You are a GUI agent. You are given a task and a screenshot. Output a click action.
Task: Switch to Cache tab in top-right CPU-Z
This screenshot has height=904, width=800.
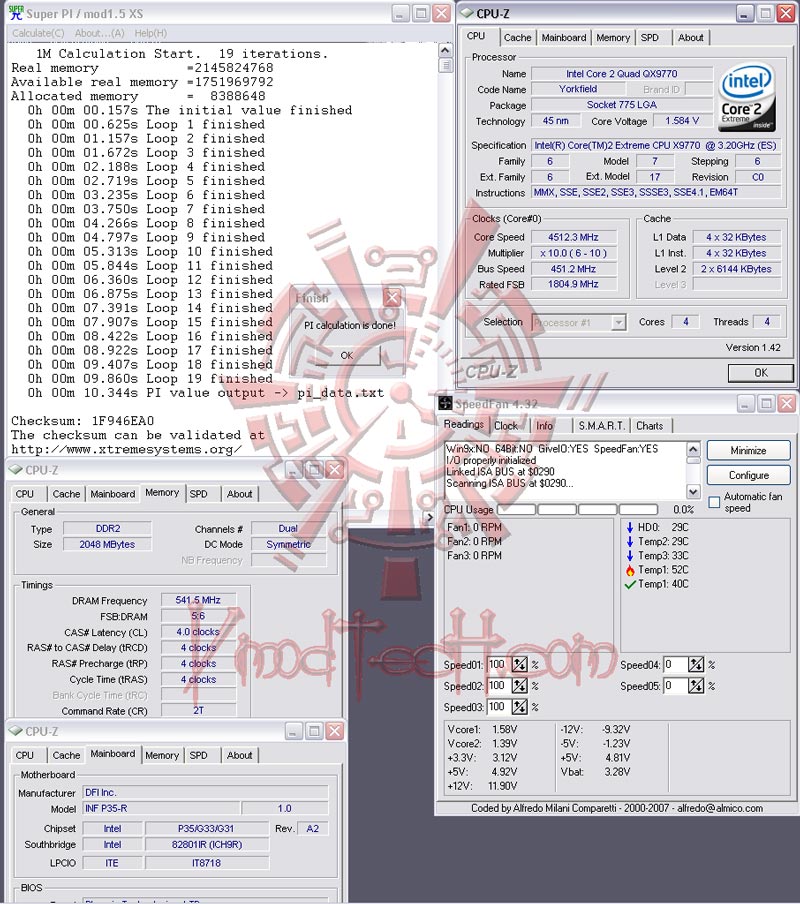[517, 37]
